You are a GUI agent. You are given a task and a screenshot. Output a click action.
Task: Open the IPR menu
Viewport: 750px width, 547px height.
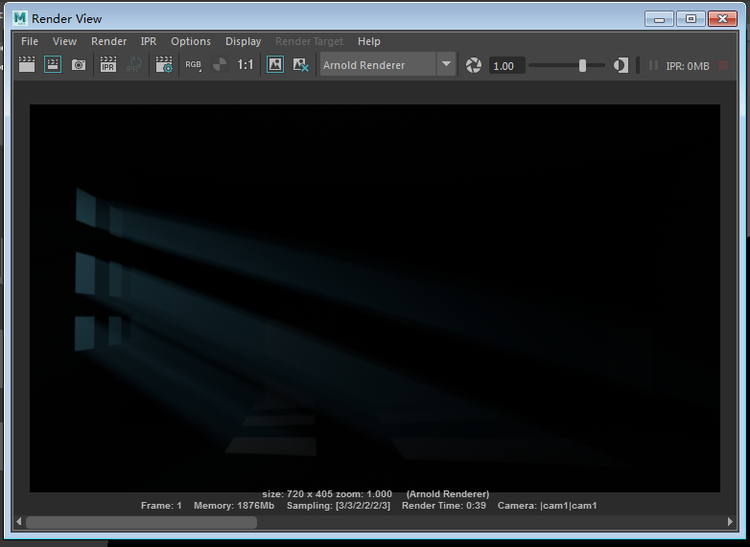pos(148,42)
